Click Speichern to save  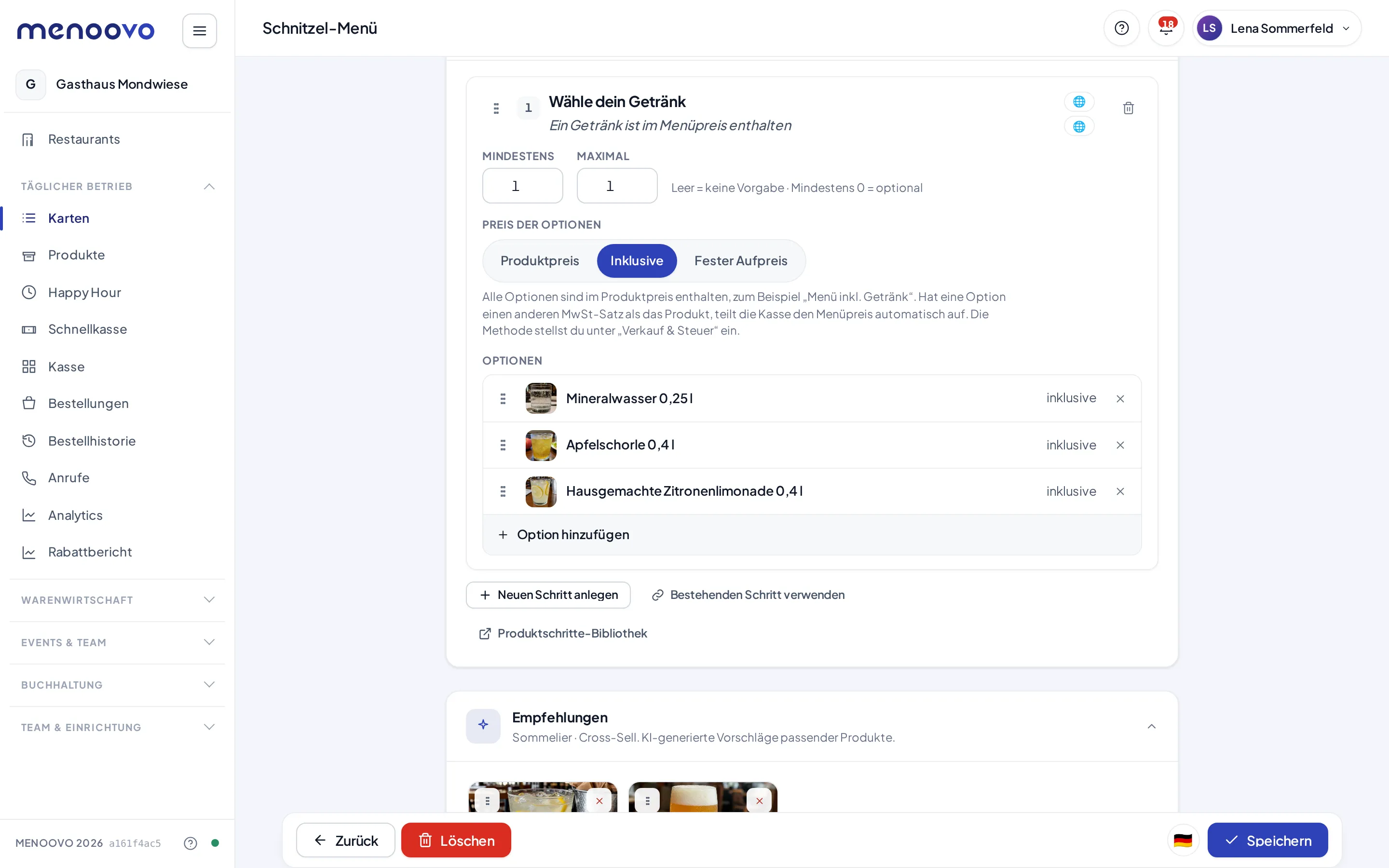[1267, 840]
